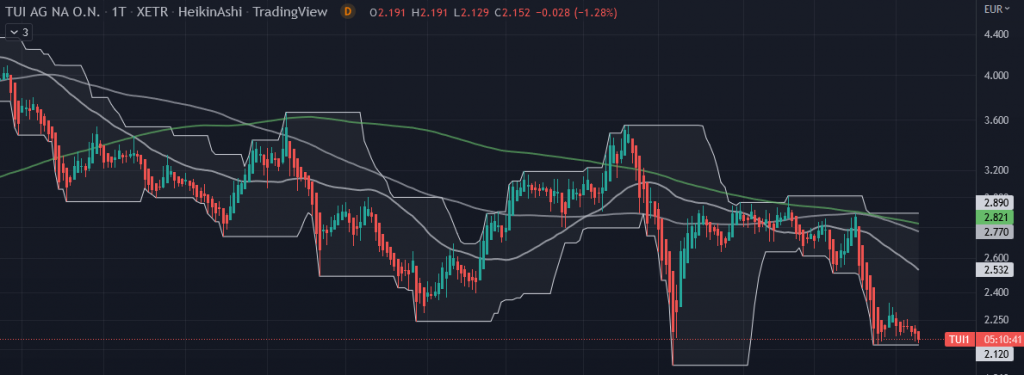Click the 2.890 upper channel price label
The height and width of the screenshot is (375, 1024).
(x=993, y=203)
